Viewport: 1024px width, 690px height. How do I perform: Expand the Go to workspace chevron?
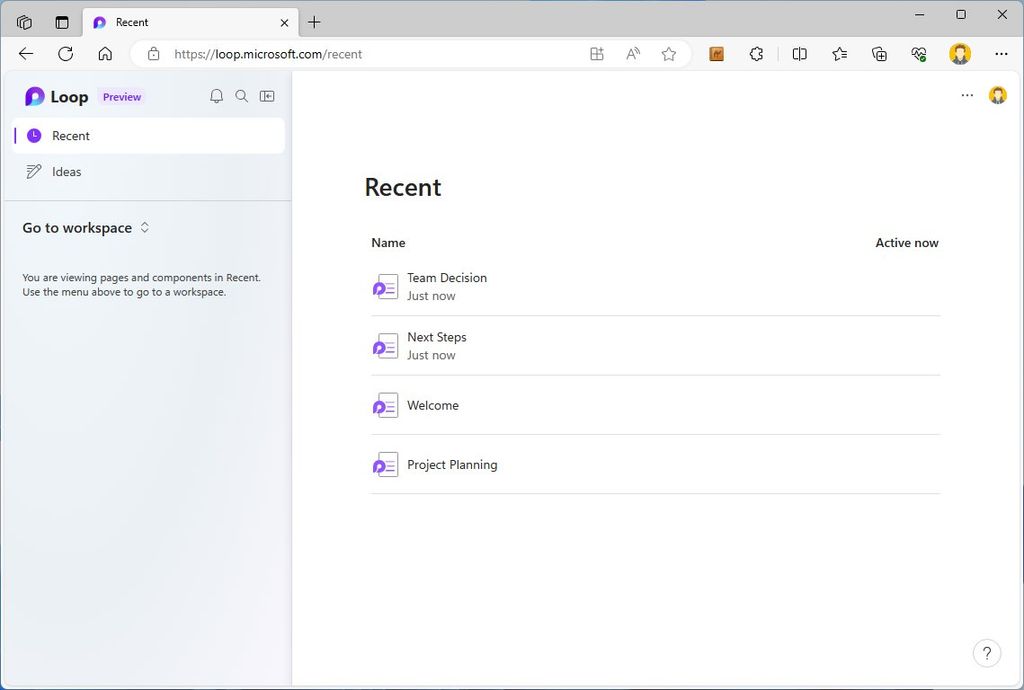145,228
